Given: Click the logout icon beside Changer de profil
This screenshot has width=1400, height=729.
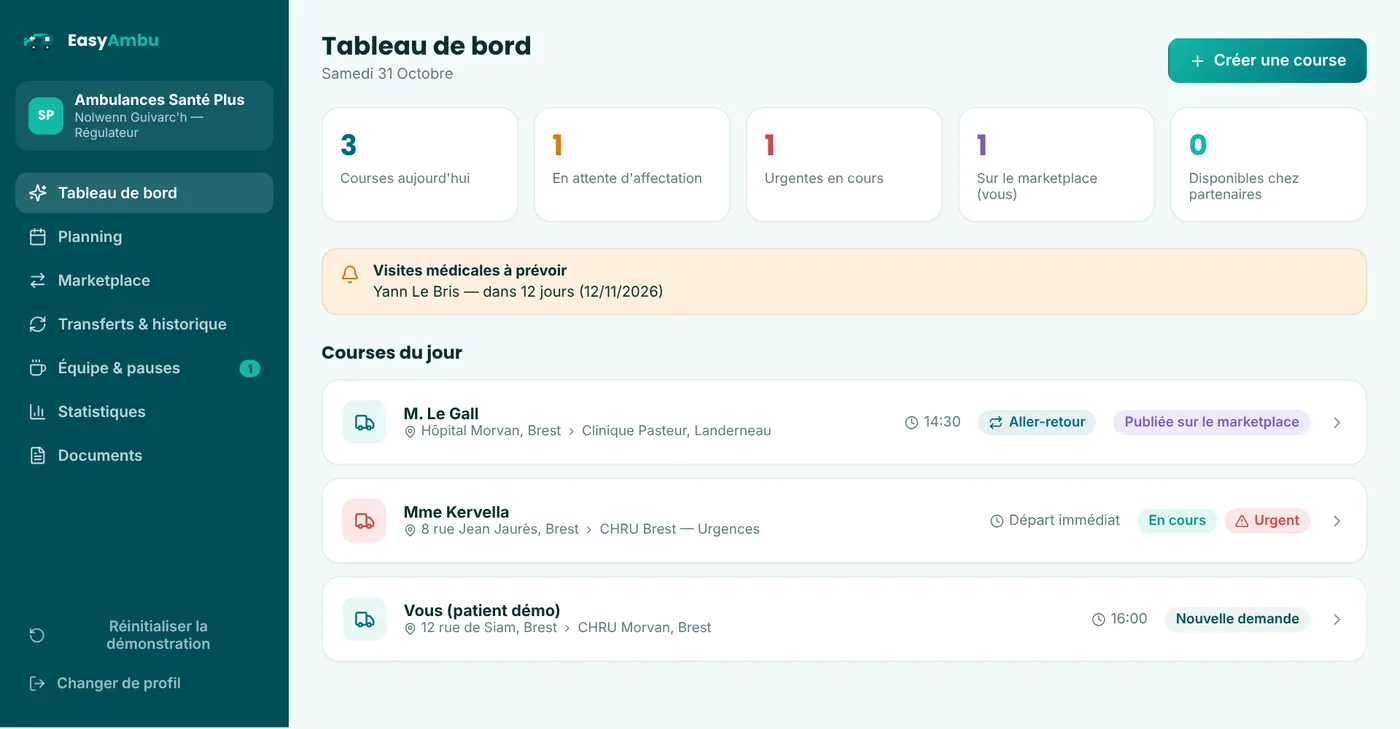Looking at the screenshot, I should (37, 683).
